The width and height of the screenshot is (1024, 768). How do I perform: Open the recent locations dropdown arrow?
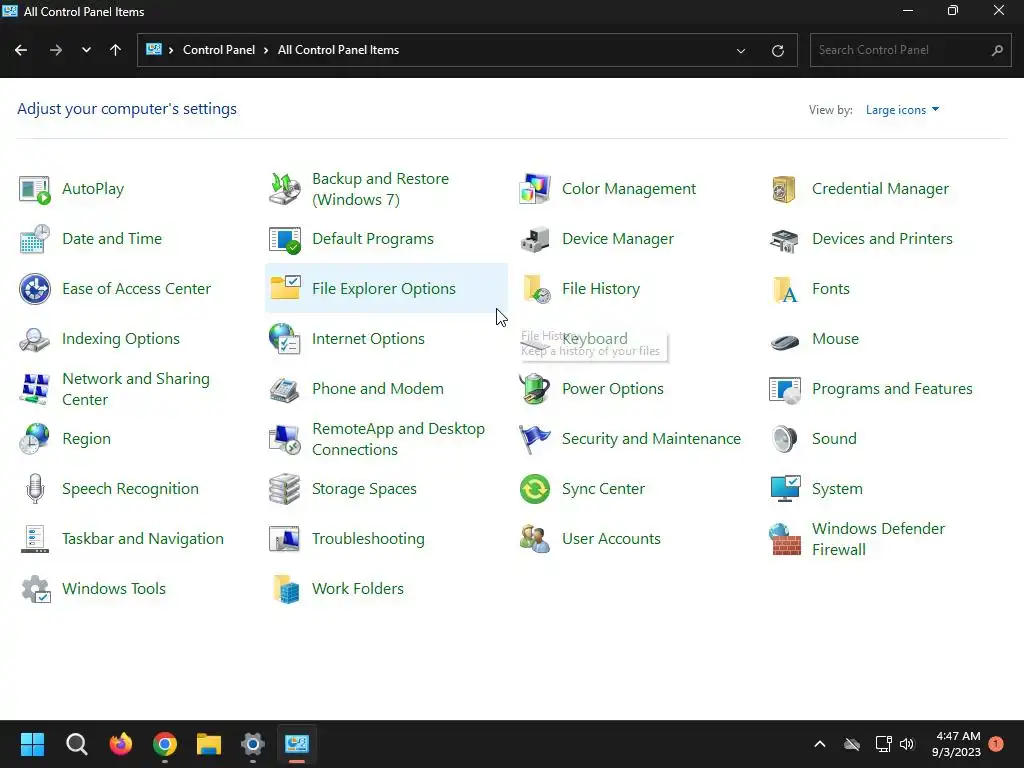click(x=86, y=50)
